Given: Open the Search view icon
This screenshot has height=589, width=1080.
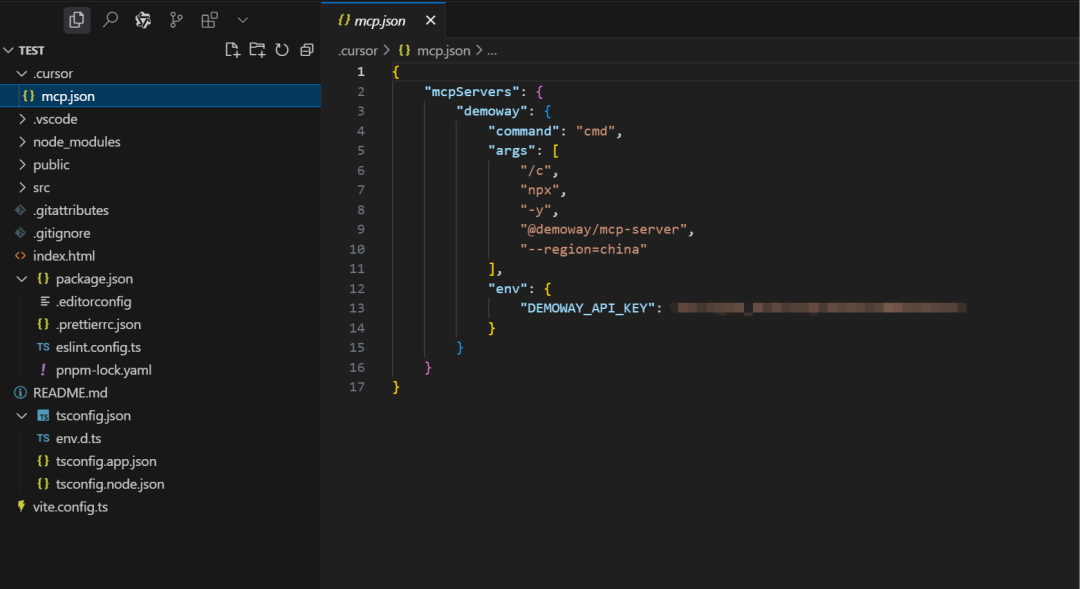Looking at the screenshot, I should pos(110,20).
